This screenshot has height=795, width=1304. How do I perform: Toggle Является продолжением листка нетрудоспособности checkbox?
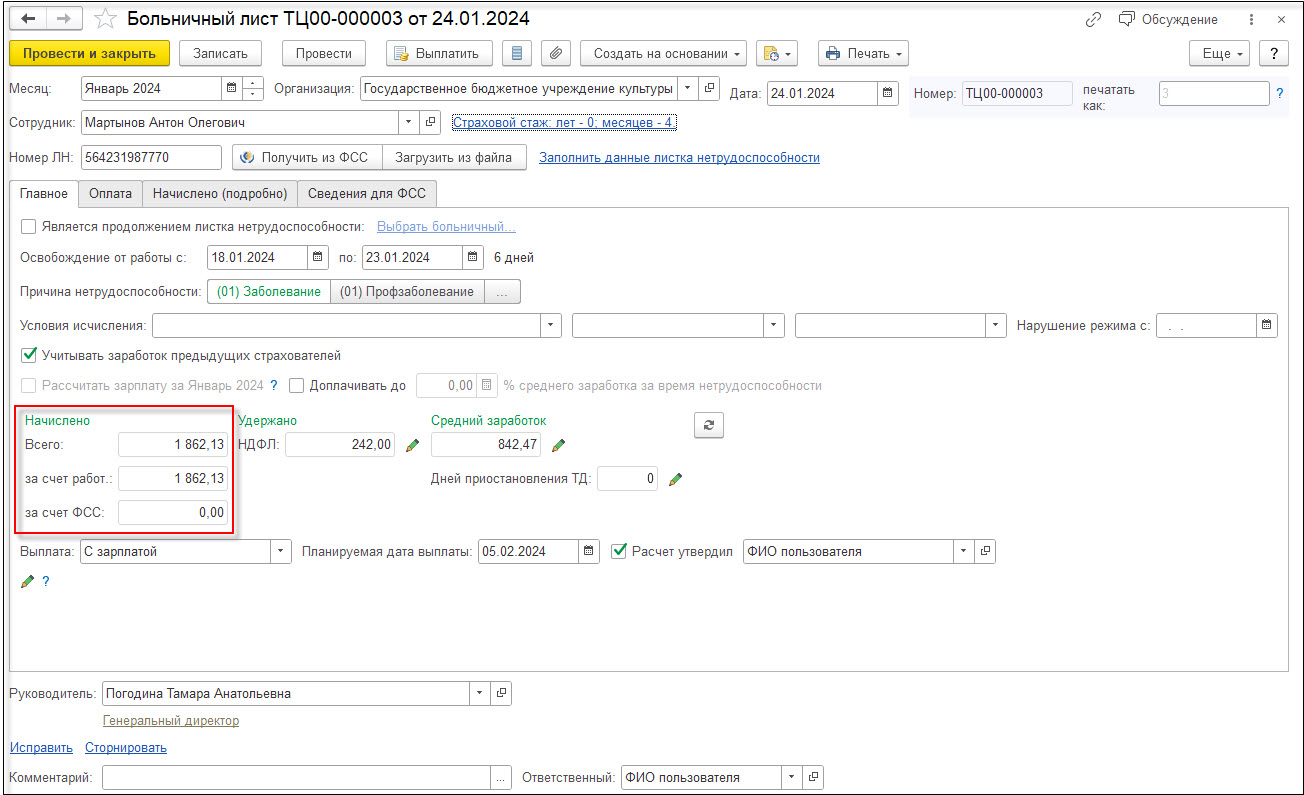(x=28, y=227)
